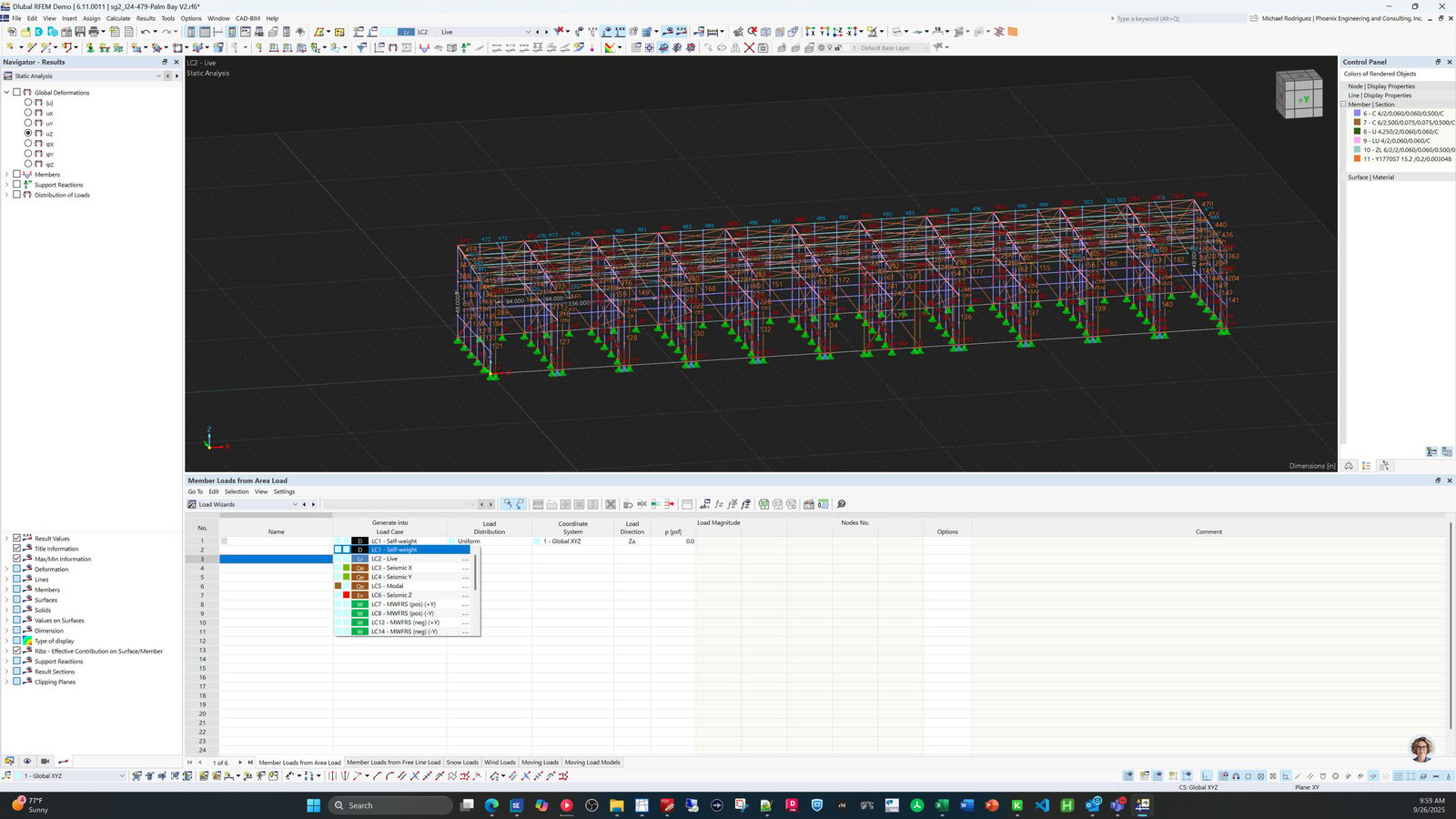Screen dimensions: 1456x819
Task: Select the uz deformation radio button
Action: (28, 133)
